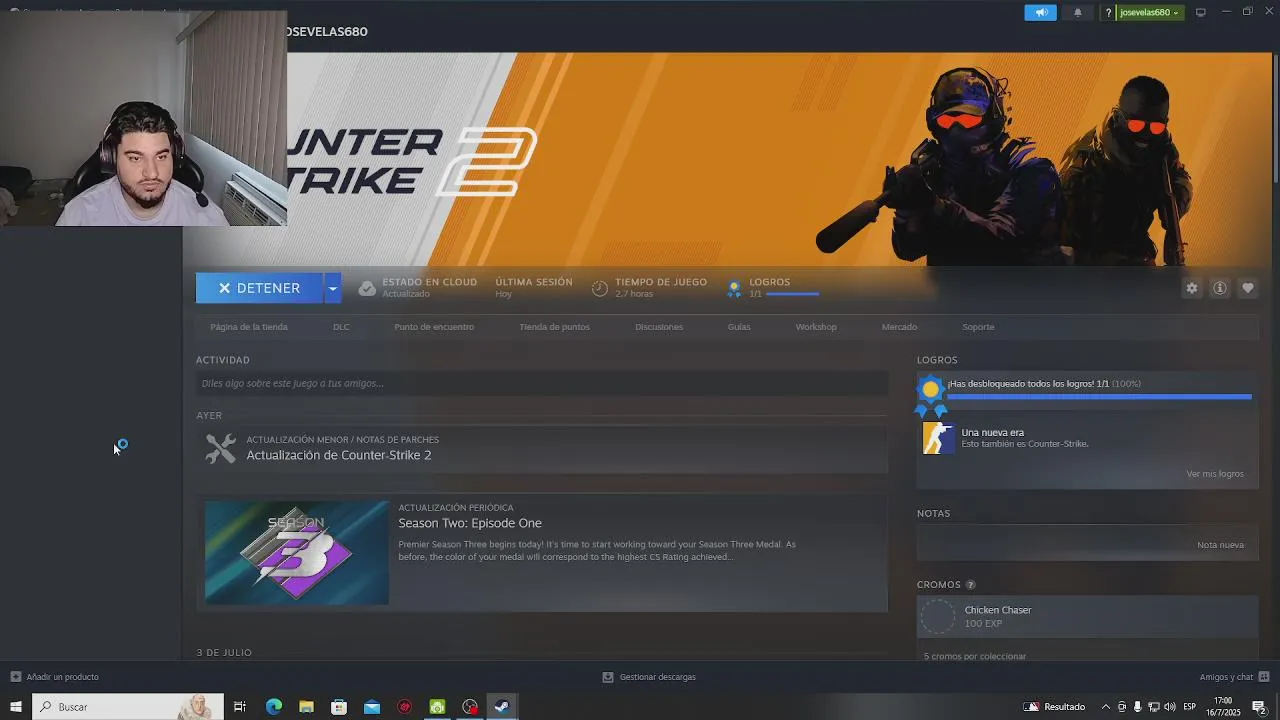Screen dimensions: 1280x720
Task: Open Gestionar descargas label
Action: tap(657, 677)
